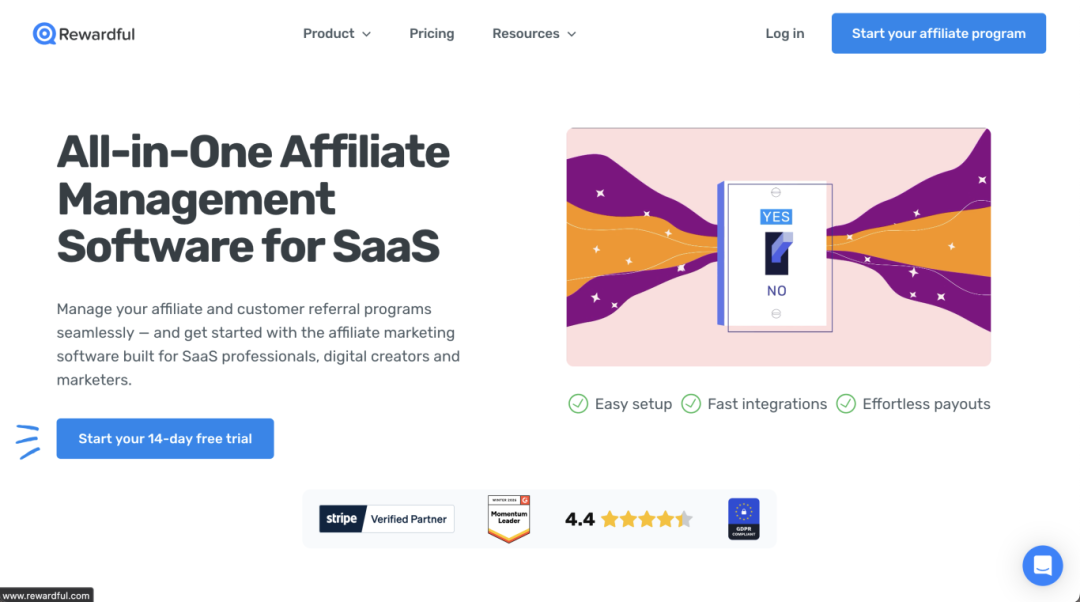Go to the Pricing page

tap(432, 33)
